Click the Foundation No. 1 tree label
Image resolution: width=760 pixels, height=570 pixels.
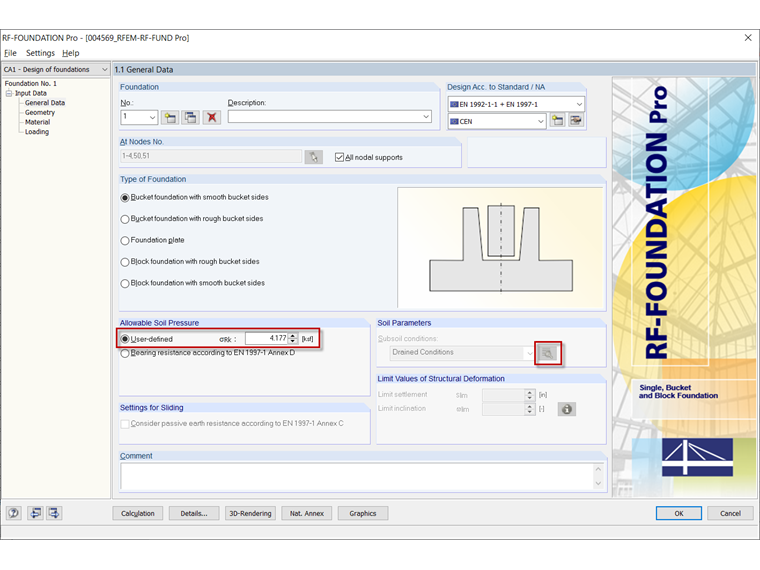tap(31, 83)
